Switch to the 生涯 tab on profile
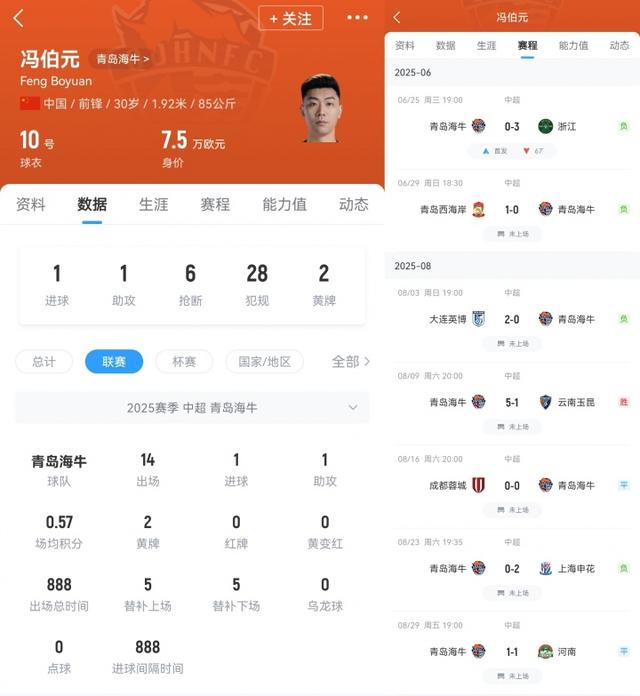 pos(154,204)
